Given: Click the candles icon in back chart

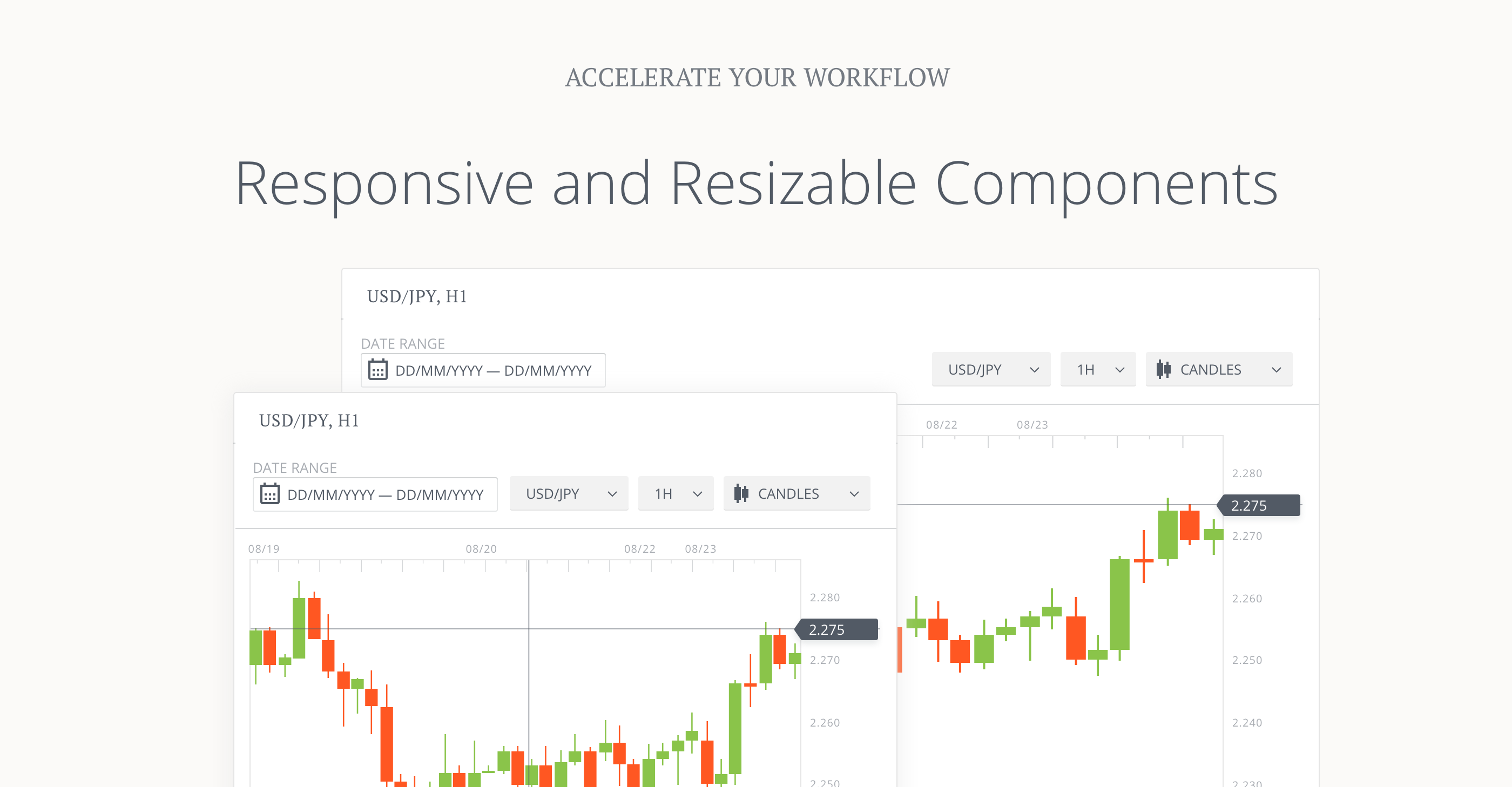Looking at the screenshot, I should coord(1163,369).
